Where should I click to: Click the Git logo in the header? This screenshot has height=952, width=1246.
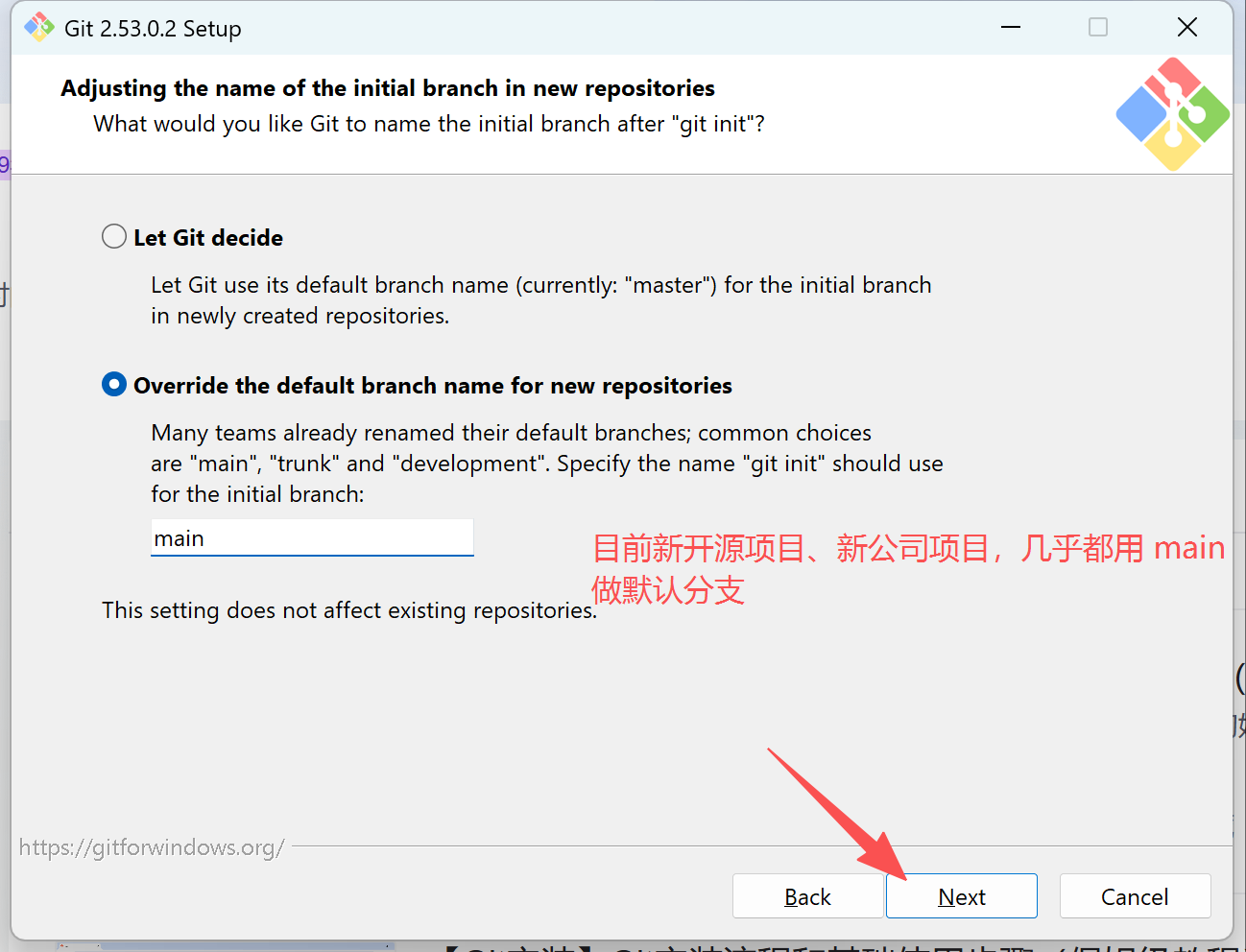(x=1172, y=114)
